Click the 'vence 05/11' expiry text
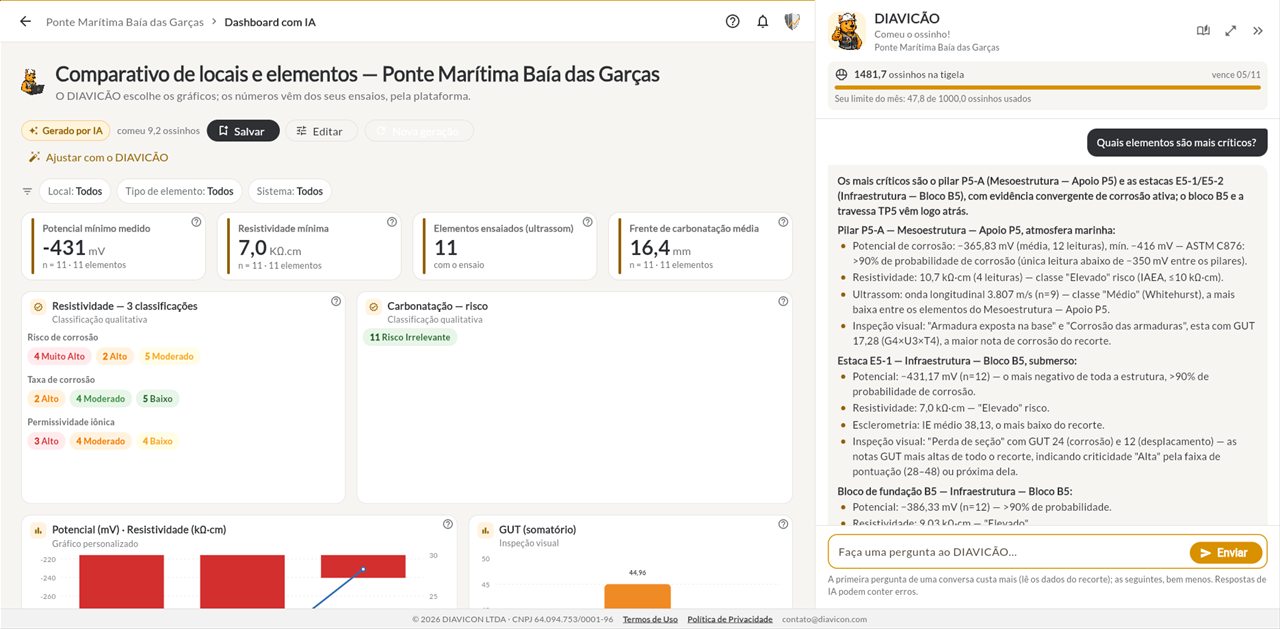This screenshot has width=1280, height=629. pos(1236,75)
